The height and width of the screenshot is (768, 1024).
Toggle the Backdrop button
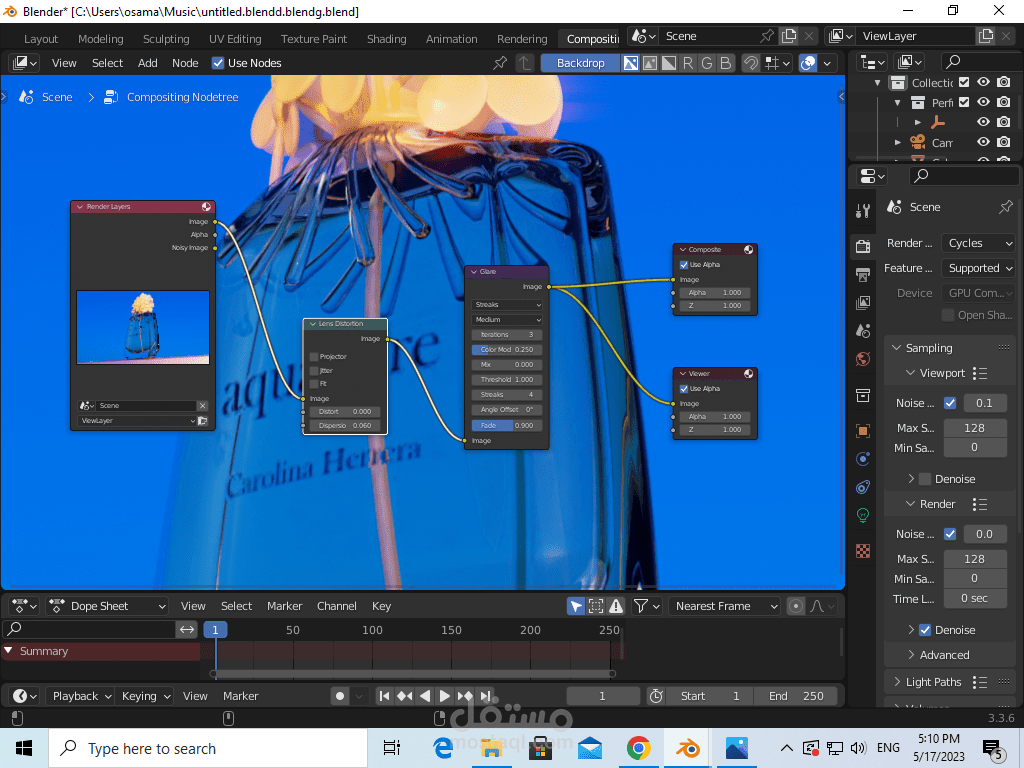point(580,63)
